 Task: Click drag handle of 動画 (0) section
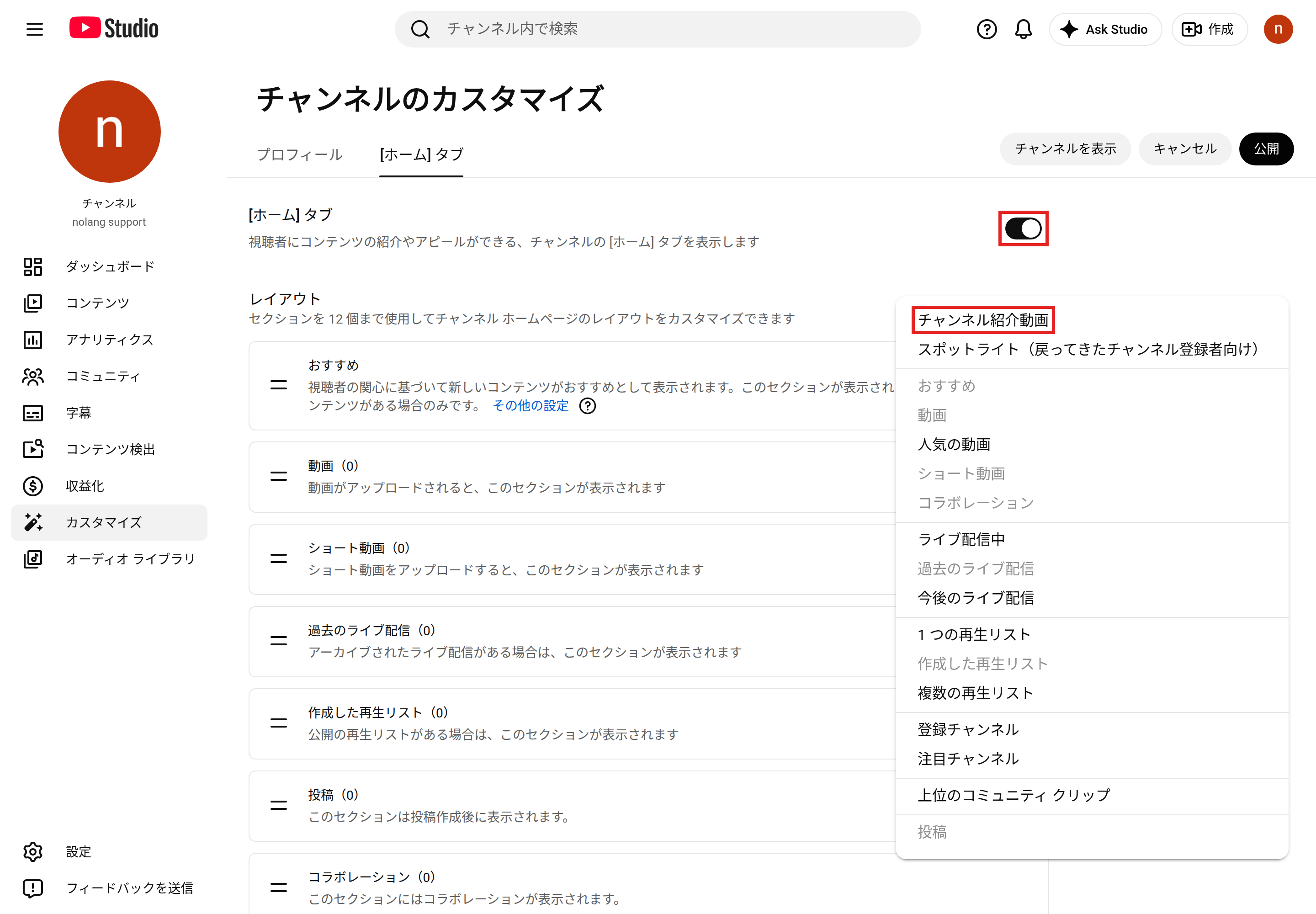point(278,477)
